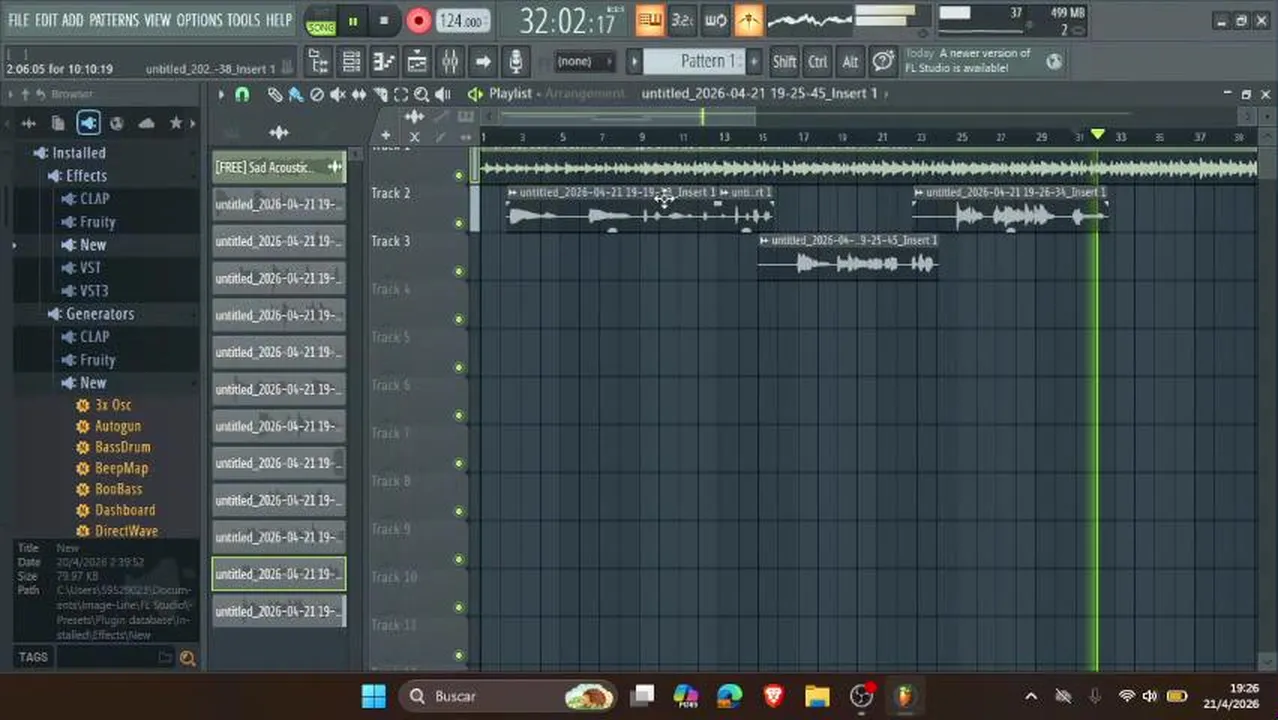The height and width of the screenshot is (720, 1278).
Task: Mute Track 2 with its green dot
Action: 459,223
